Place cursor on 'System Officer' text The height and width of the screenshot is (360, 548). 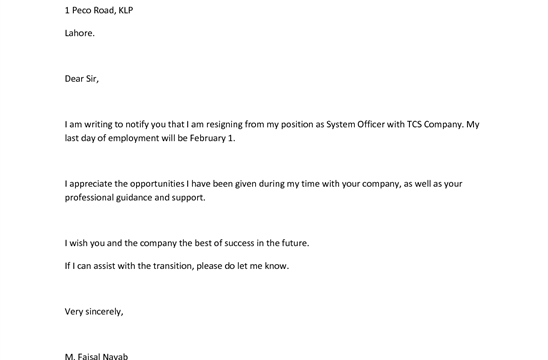[x=355, y=124]
